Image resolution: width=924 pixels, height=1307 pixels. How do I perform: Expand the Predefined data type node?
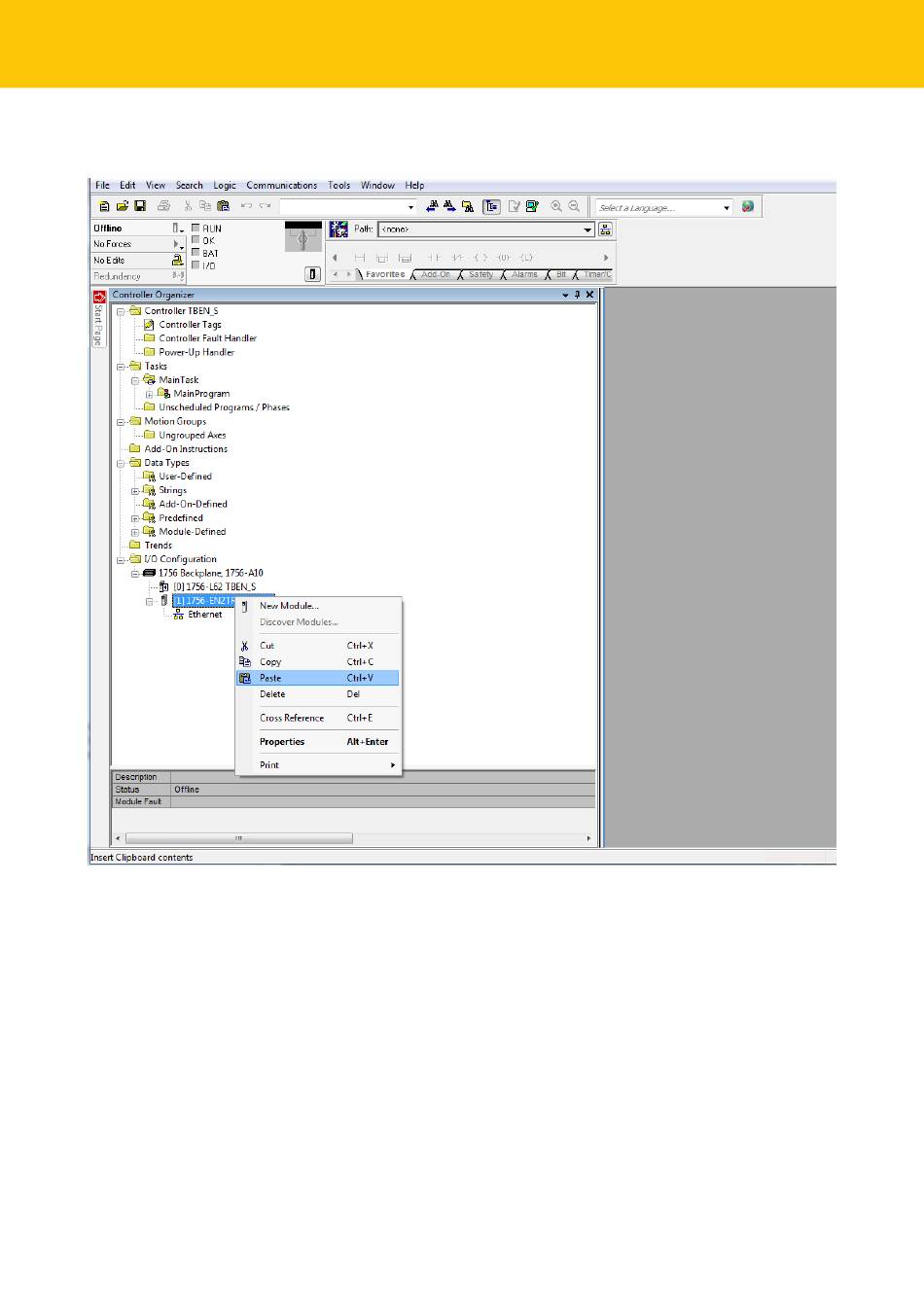pyautogui.click(x=135, y=518)
